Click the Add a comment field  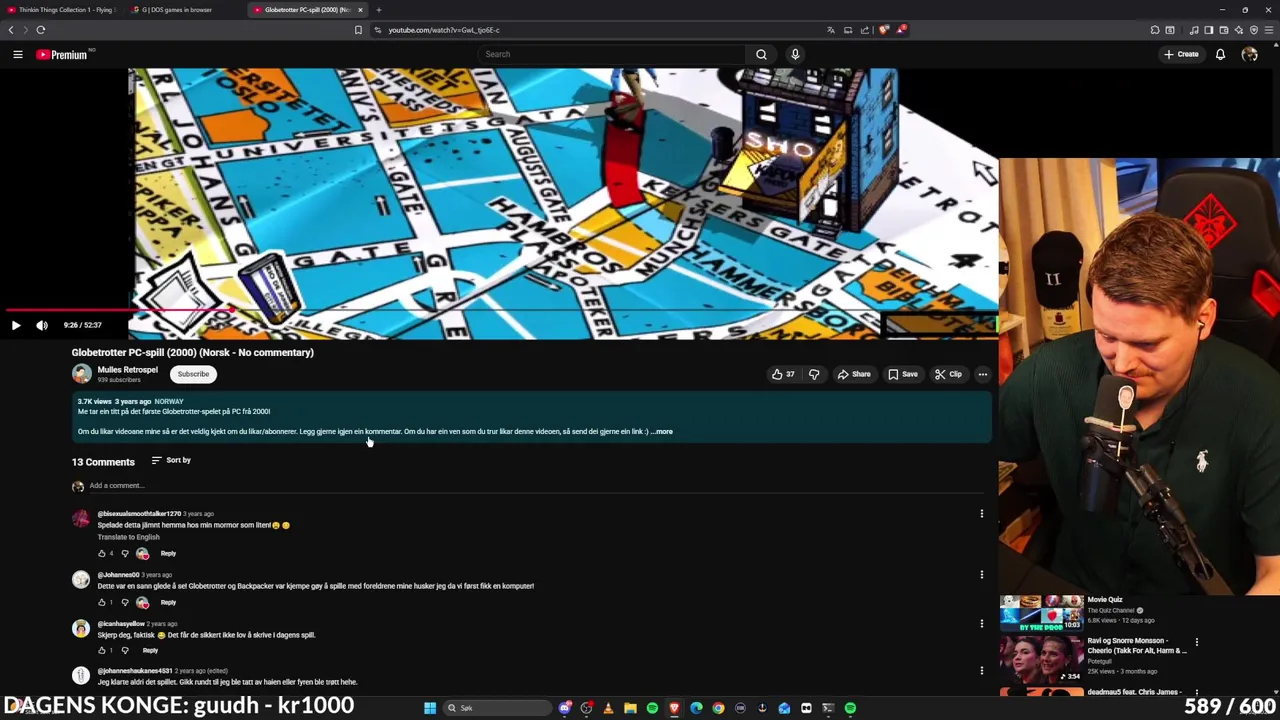pyautogui.click(x=535, y=486)
